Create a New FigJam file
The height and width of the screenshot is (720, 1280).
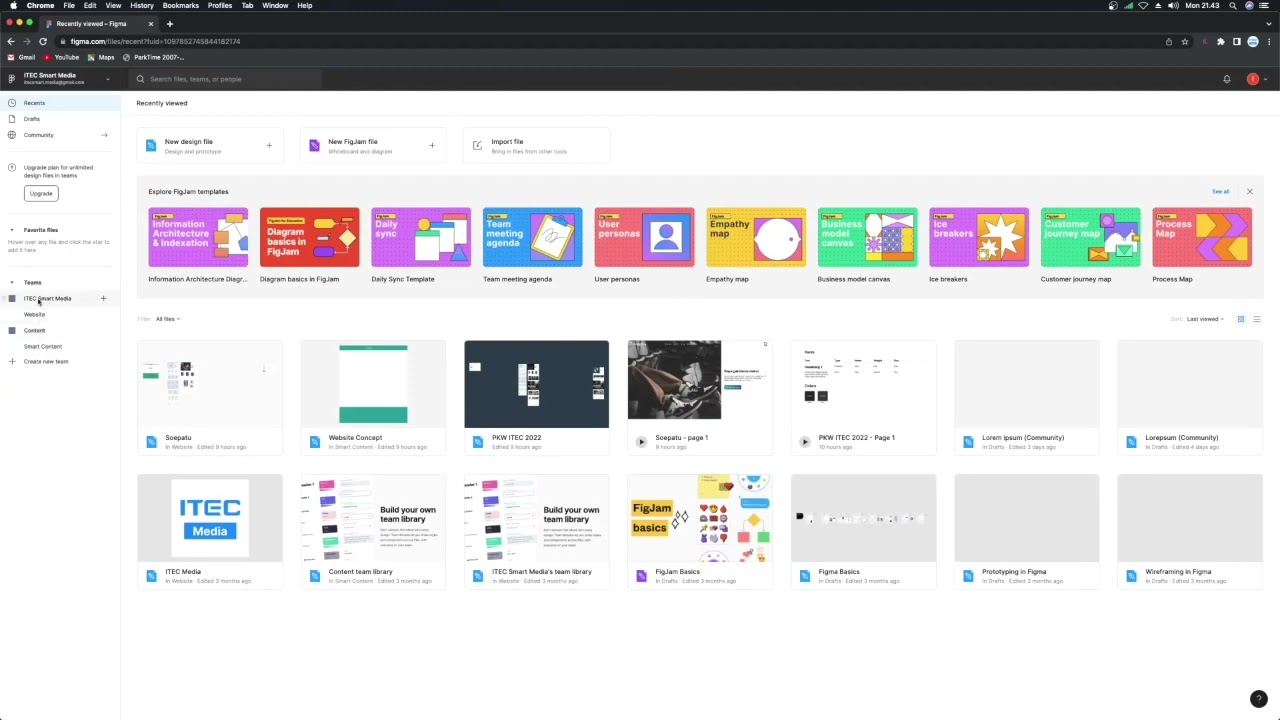pyautogui.click(x=373, y=146)
